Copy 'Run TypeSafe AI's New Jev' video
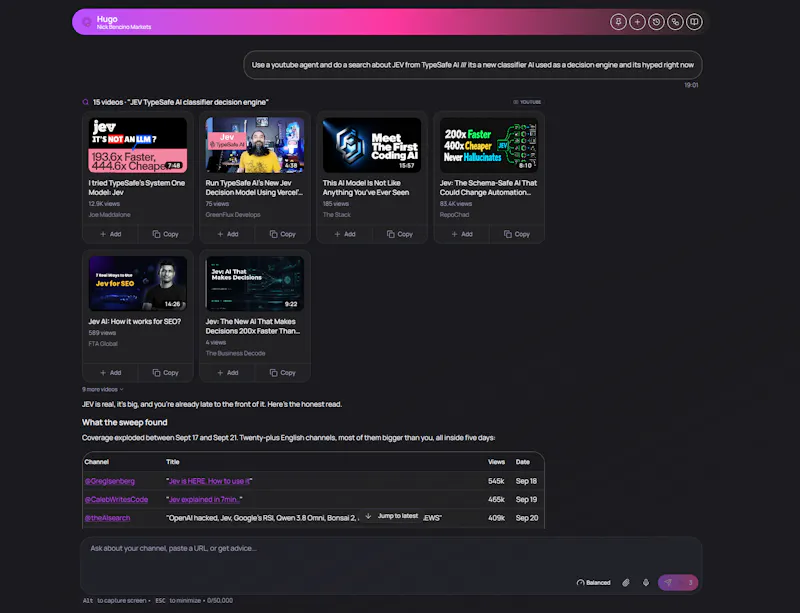The height and width of the screenshot is (613, 800). coord(283,234)
